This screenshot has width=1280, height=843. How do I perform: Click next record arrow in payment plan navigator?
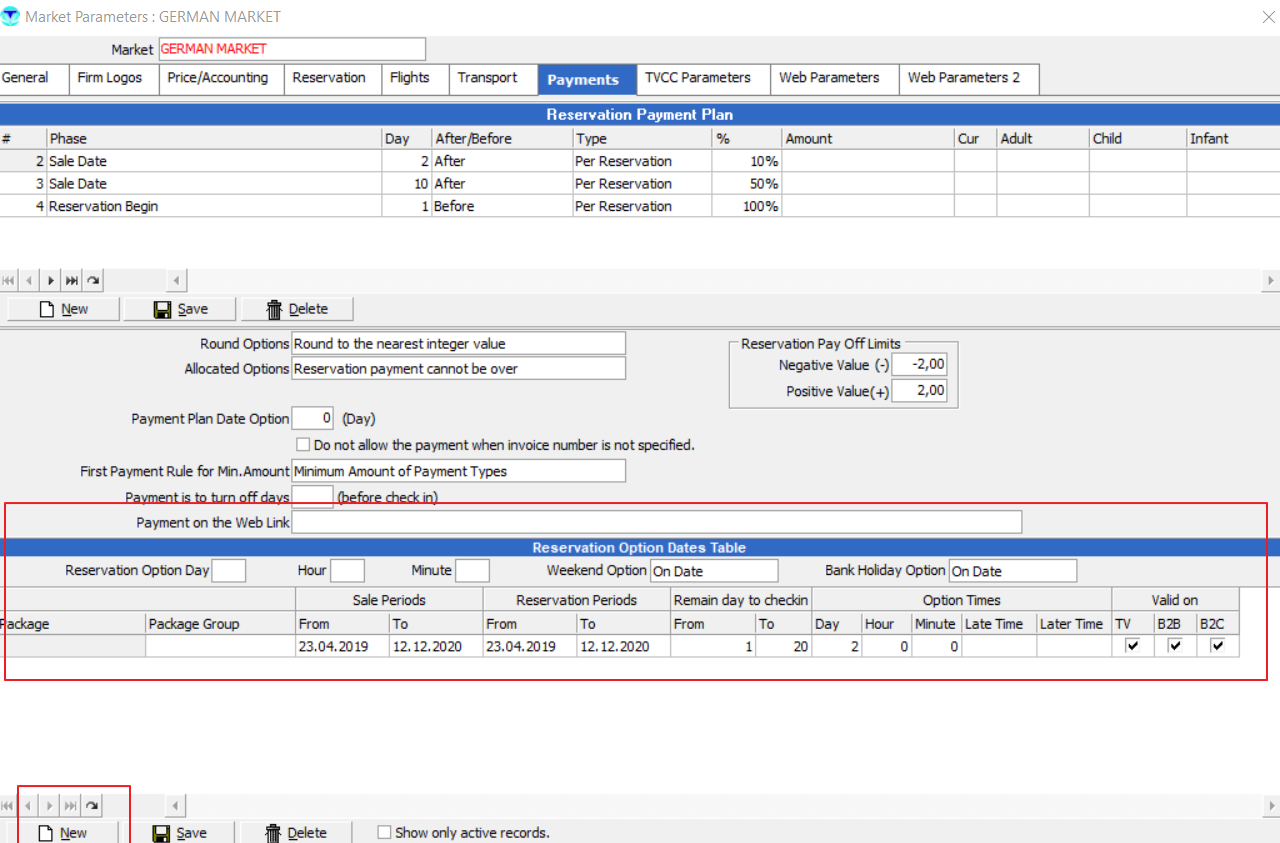tap(50, 281)
